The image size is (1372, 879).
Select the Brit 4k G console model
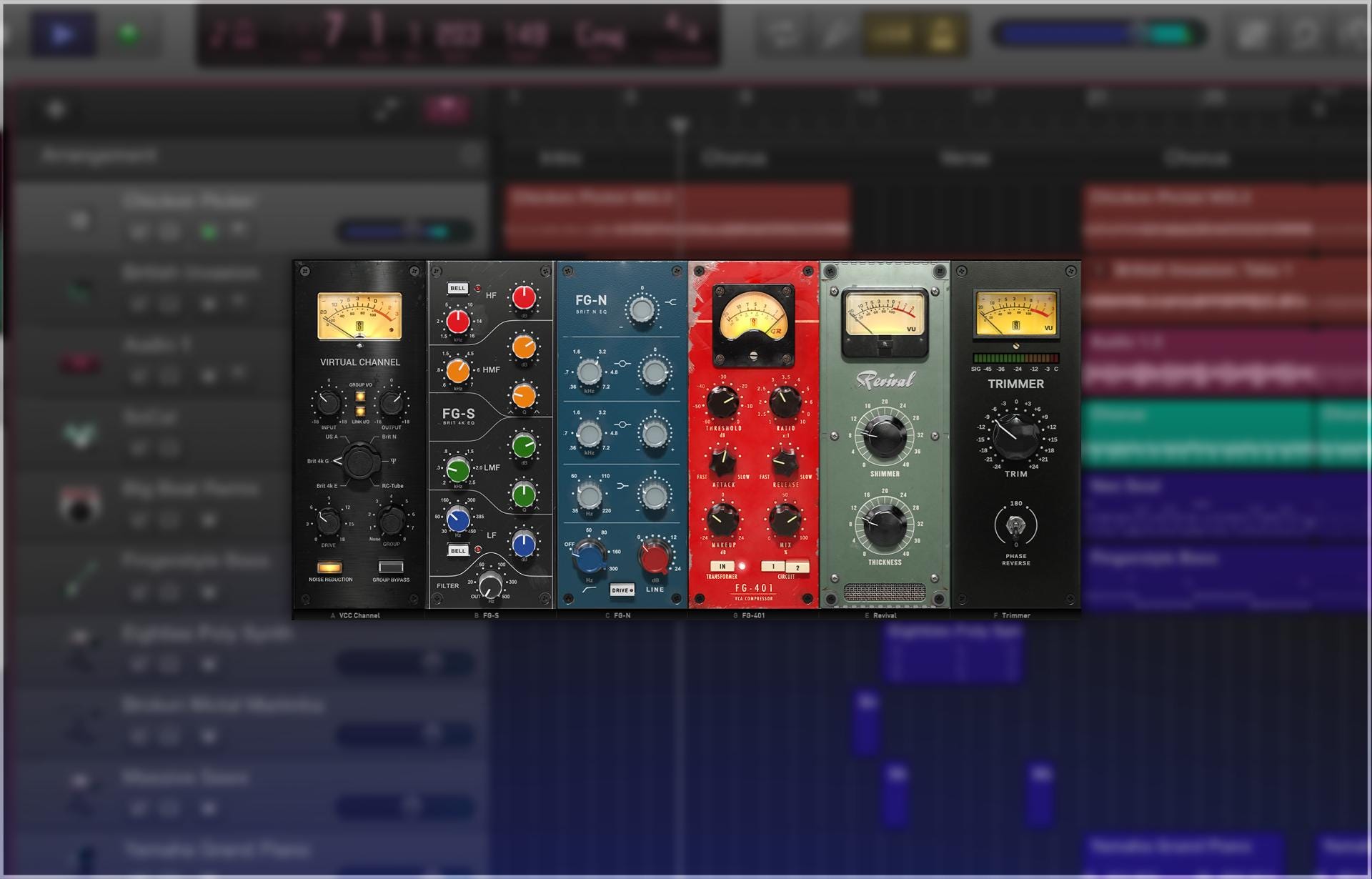(x=318, y=461)
